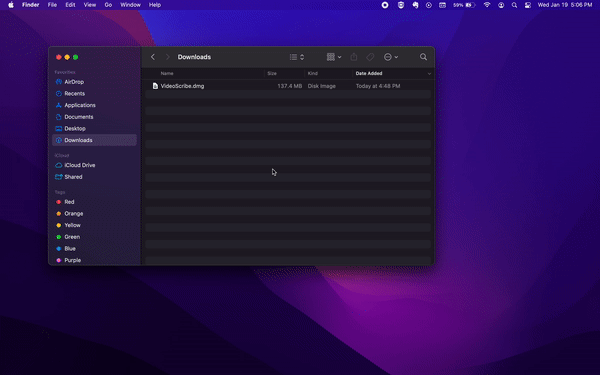Open the Action ellipsis menu
This screenshot has width=600, height=375.
tap(391, 57)
